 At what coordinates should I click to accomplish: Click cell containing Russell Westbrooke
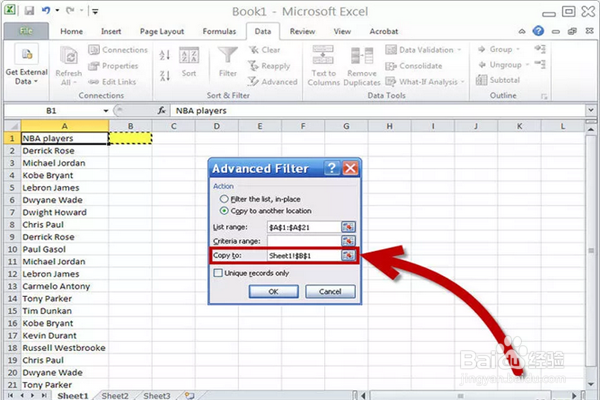65,348
